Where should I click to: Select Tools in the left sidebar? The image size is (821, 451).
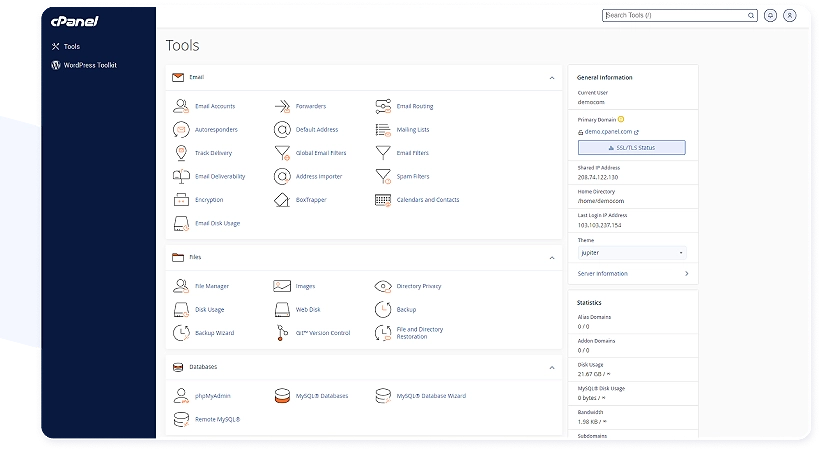coord(72,46)
